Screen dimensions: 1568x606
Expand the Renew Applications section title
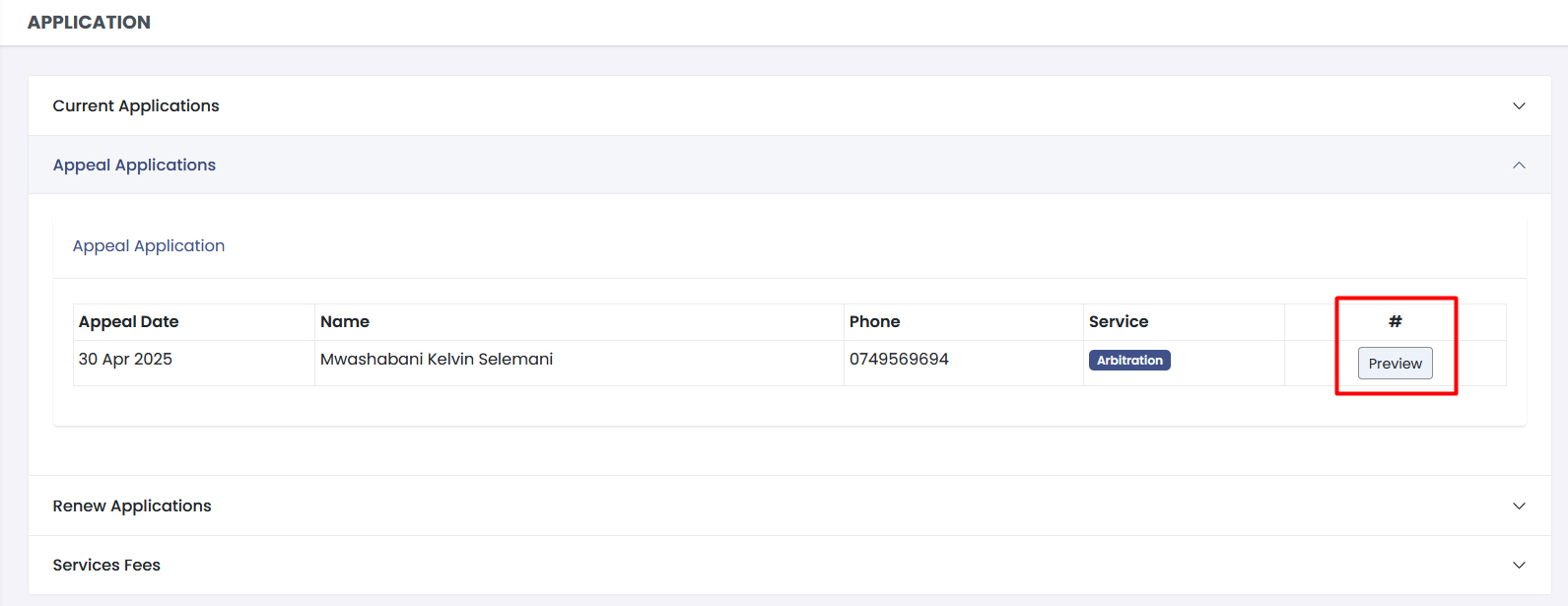[132, 506]
